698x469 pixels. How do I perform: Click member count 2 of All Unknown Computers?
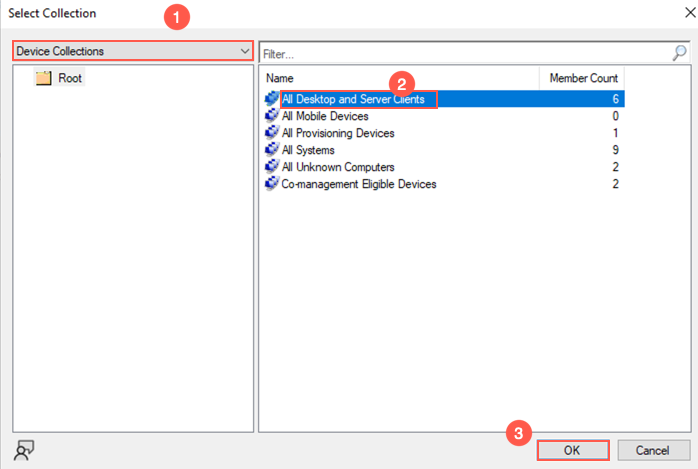point(615,167)
